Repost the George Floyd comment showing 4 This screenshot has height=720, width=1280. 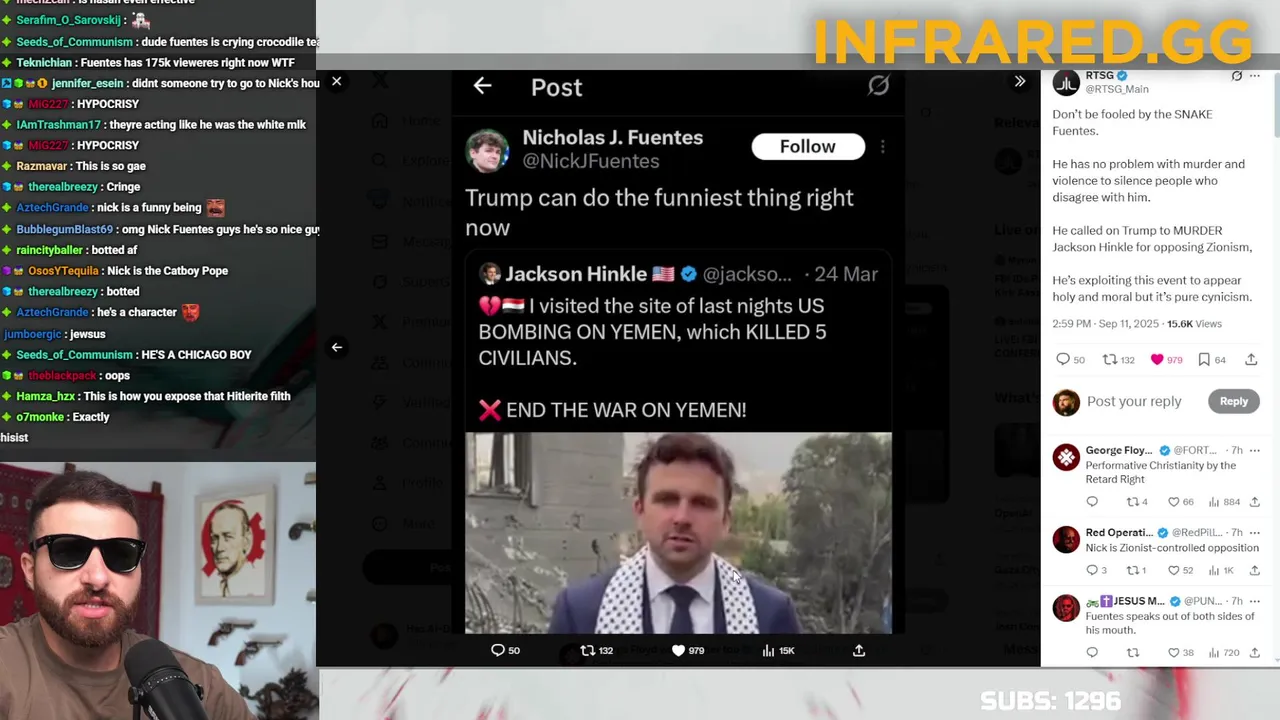click(x=1137, y=502)
